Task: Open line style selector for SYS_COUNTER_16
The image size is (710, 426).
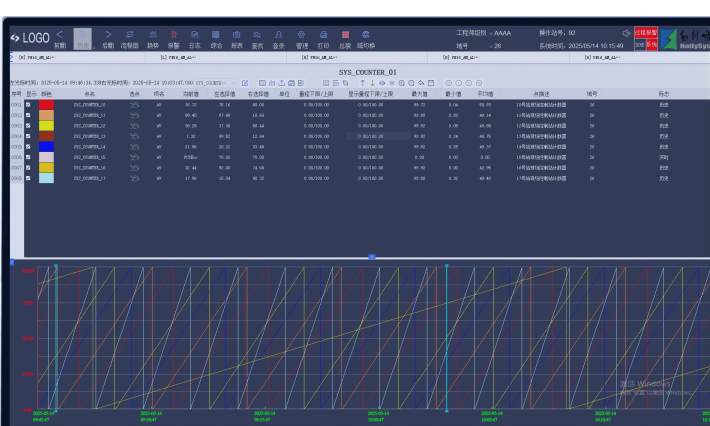Action: point(134,167)
